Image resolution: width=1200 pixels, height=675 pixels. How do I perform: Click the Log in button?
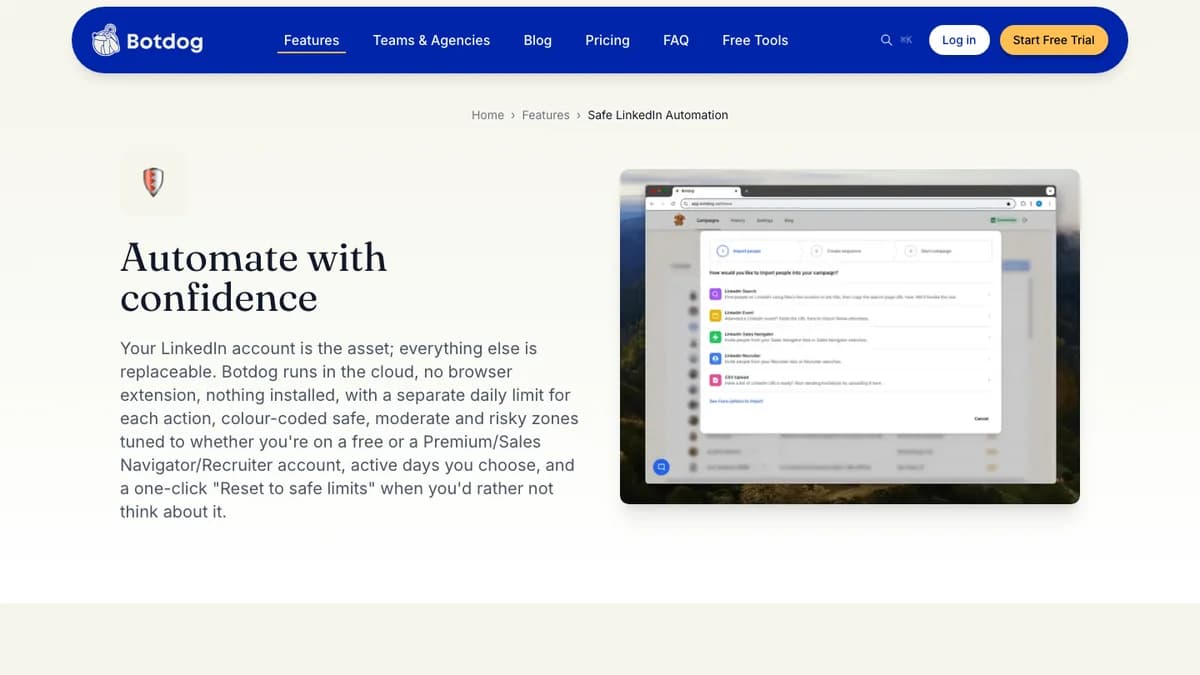coord(959,40)
